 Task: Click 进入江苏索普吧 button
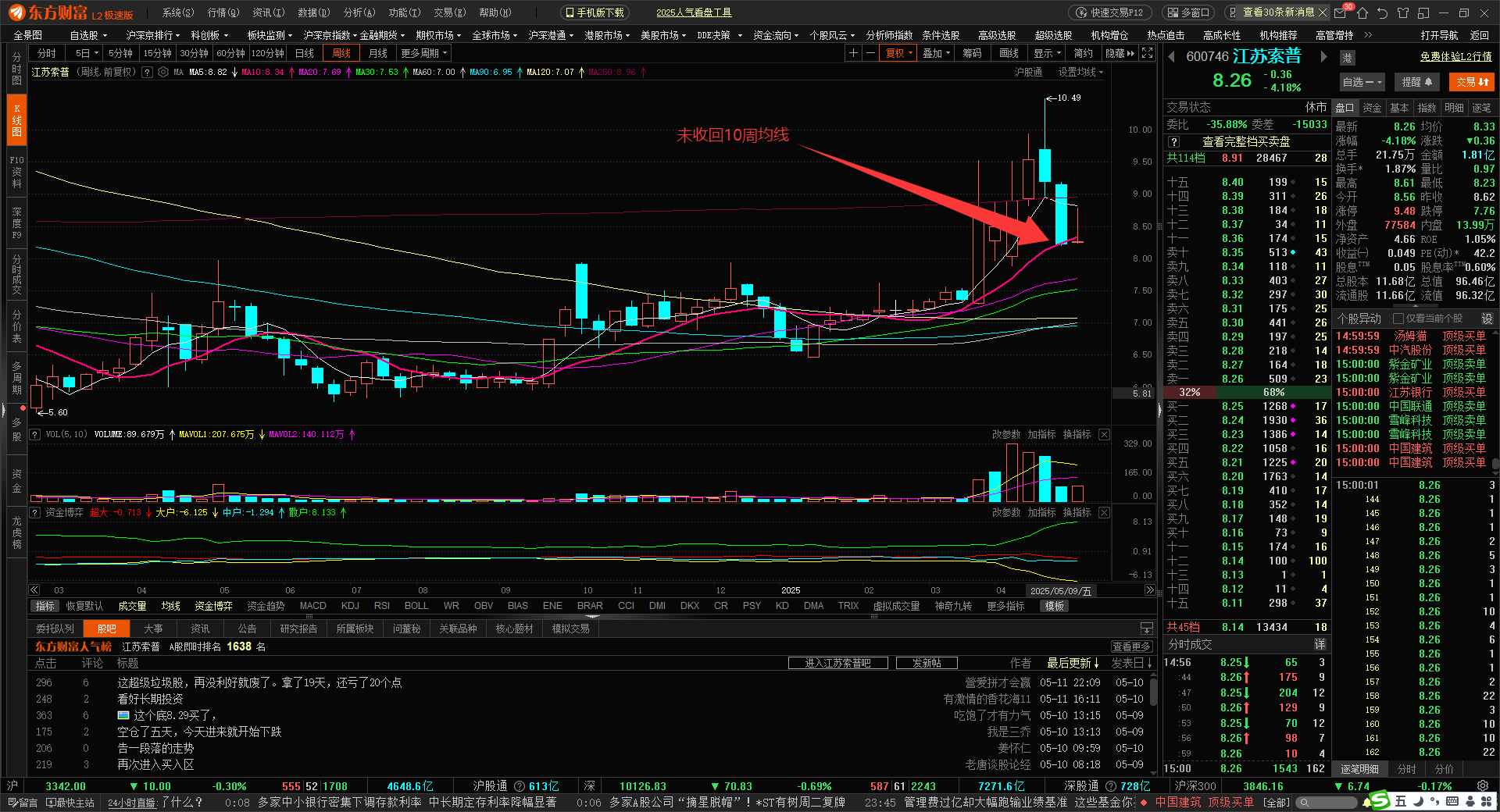838,663
